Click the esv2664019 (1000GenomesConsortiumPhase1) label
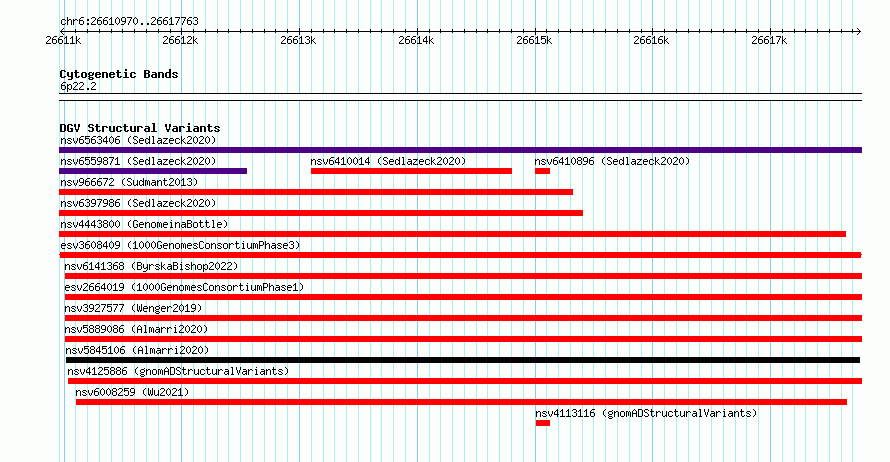The width and height of the screenshot is (890, 462). coord(184,287)
